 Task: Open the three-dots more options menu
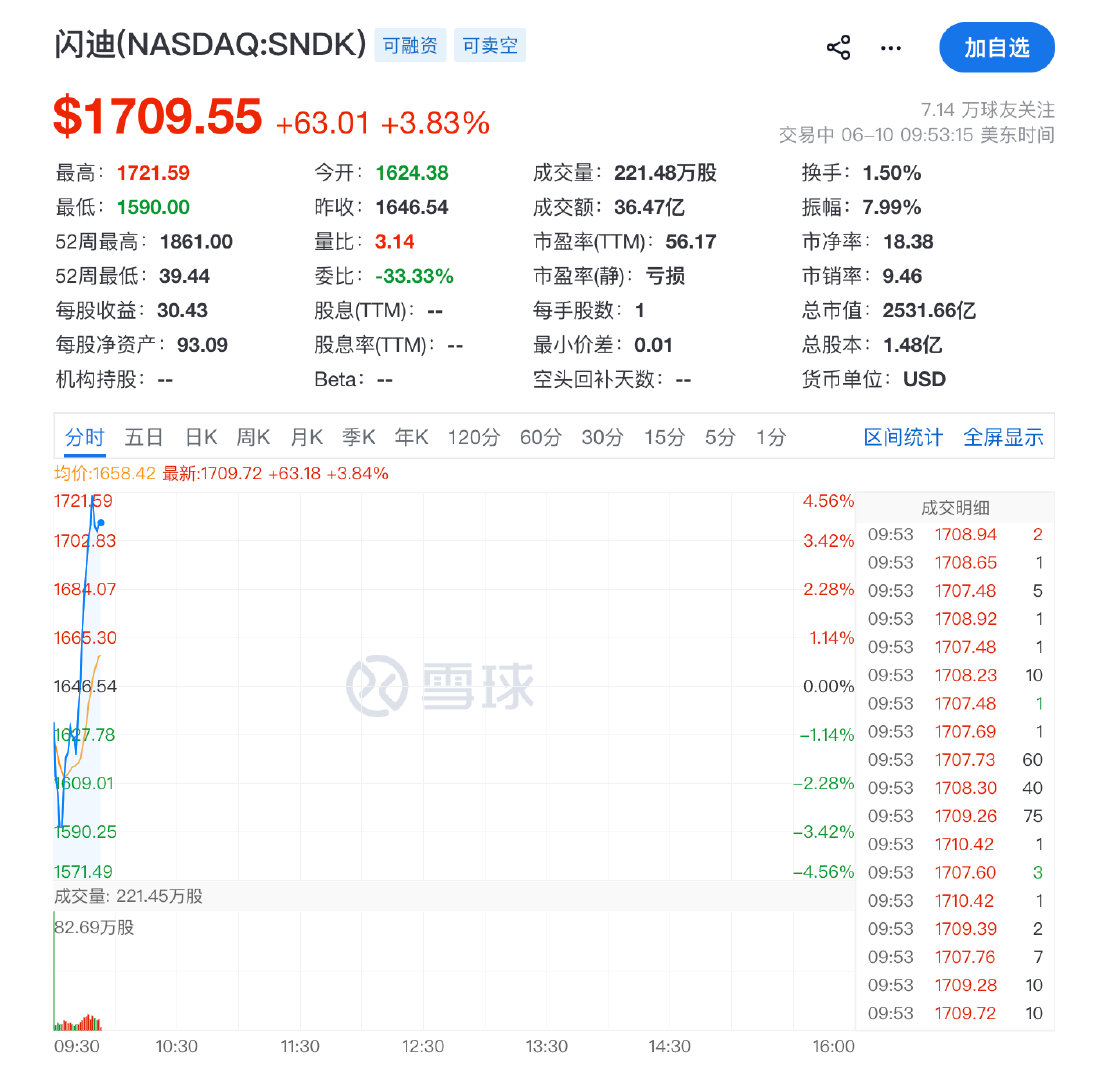click(x=890, y=48)
